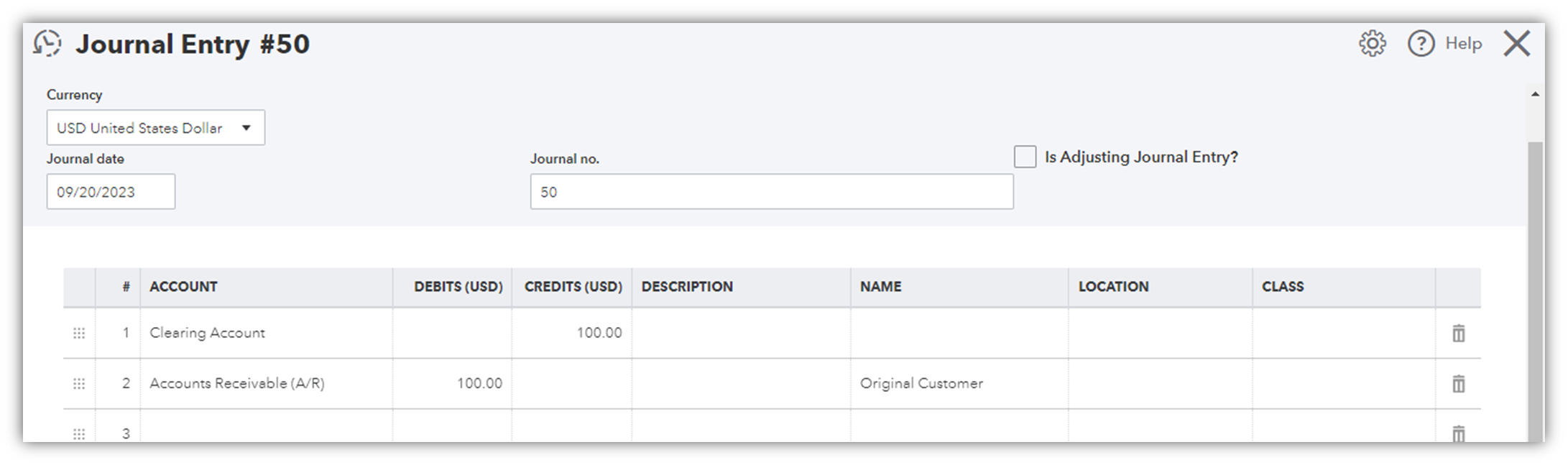Delete the Accounts Receivable row
Viewport: 1568px width, 465px height.
[x=1458, y=384]
